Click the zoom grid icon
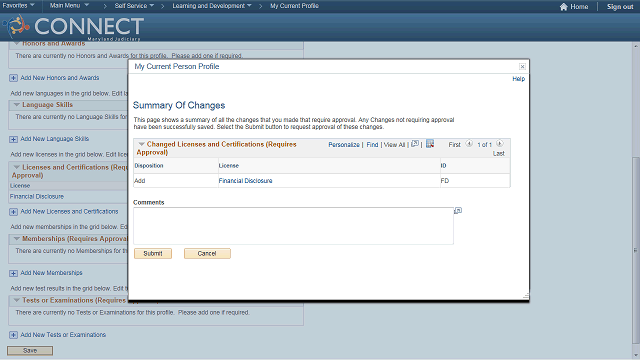The image size is (640, 360). pyautogui.click(x=415, y=144)
